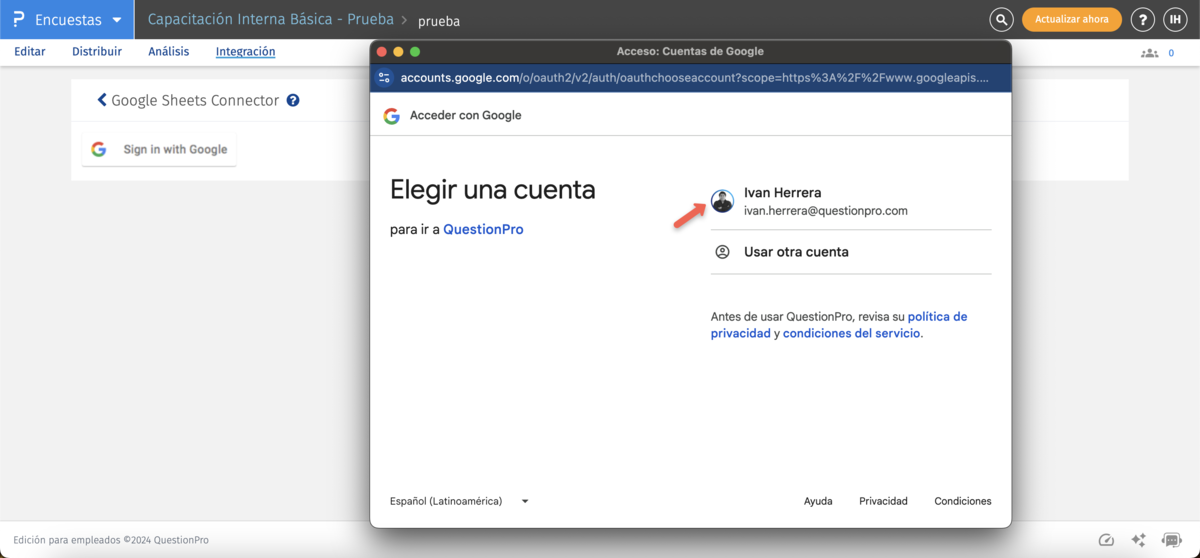The height and width of the screenshot is (558, 1200).
Task: Click the Privacidad footer link
Action: pyautogui.click(x=883, y=501)
